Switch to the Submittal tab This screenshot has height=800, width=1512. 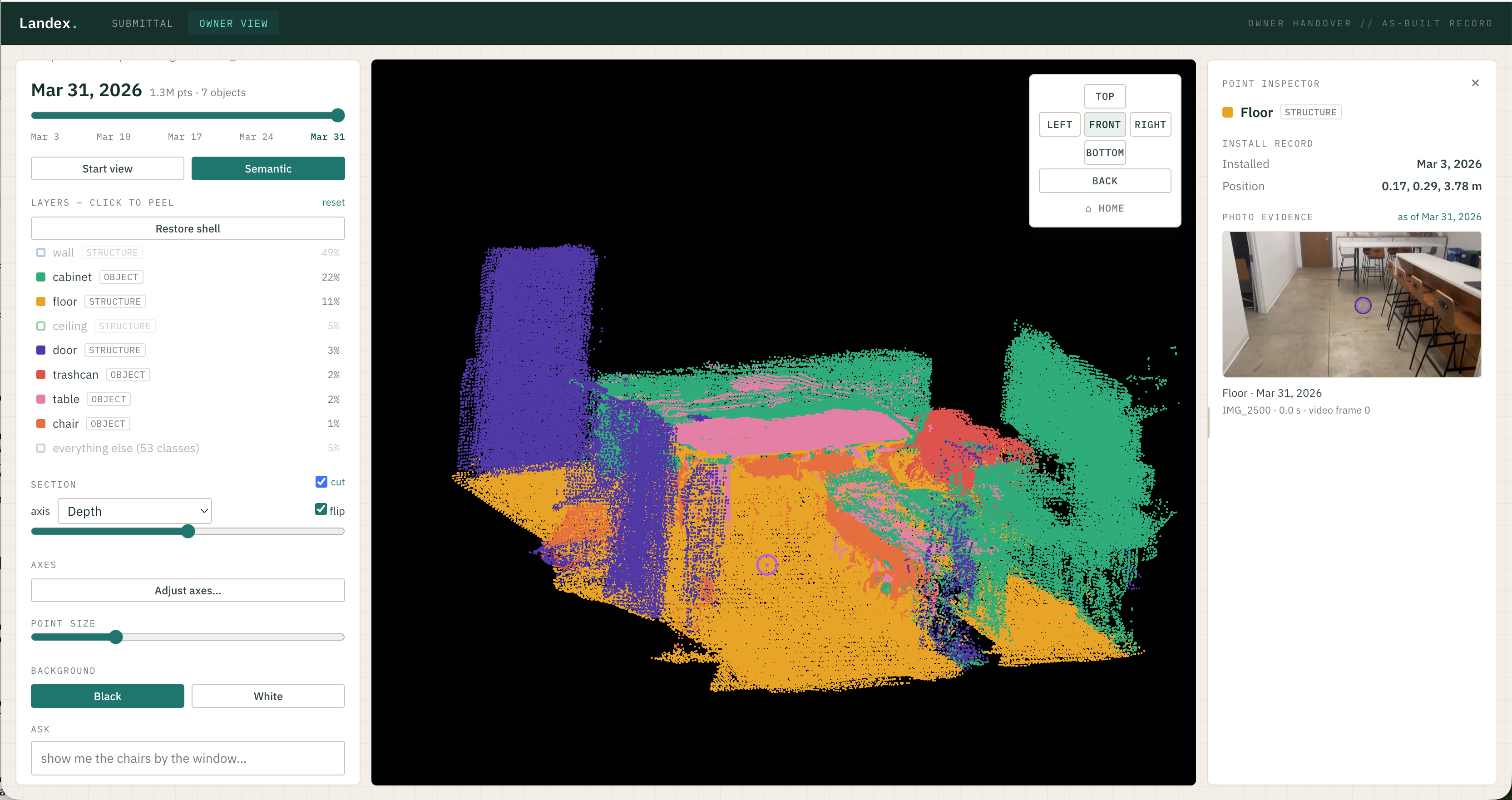[142, 24]
